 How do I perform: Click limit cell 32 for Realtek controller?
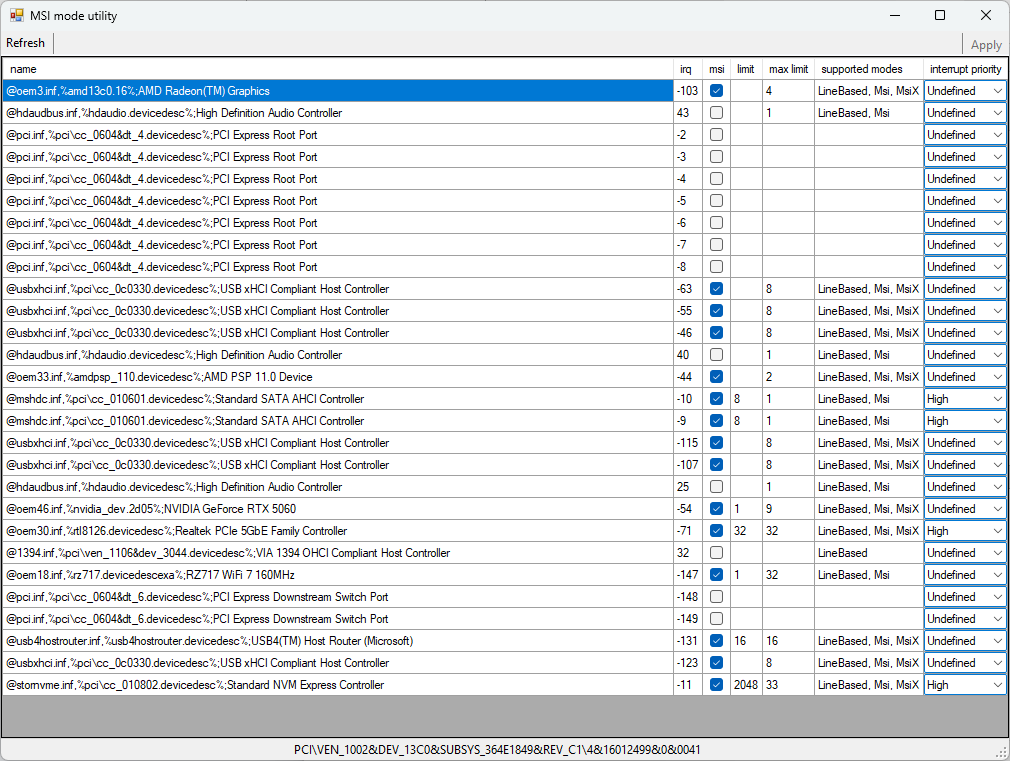(746, 531)
